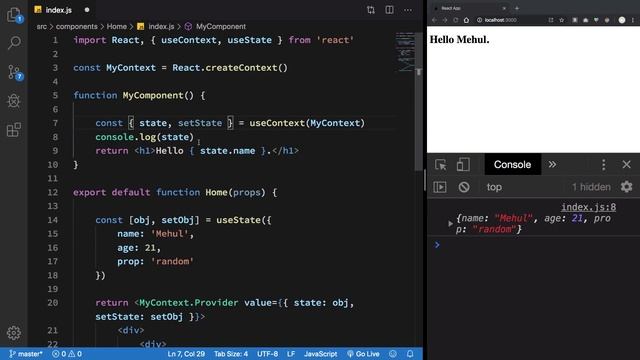Open the DevTools customize menu
The width and height of the screenshot is (640, 360).
[604, 164]
